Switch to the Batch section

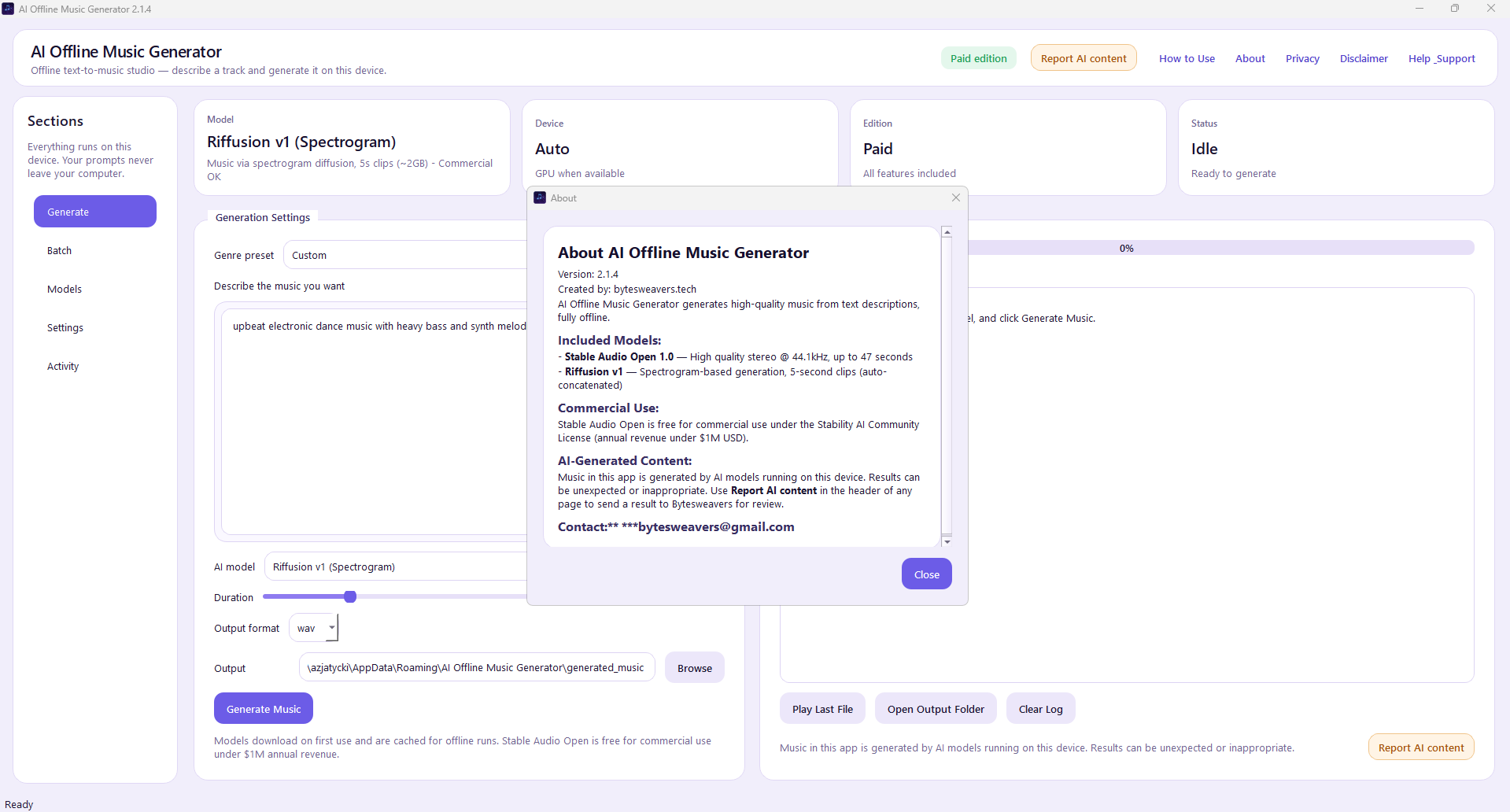(x=95, y=250)
